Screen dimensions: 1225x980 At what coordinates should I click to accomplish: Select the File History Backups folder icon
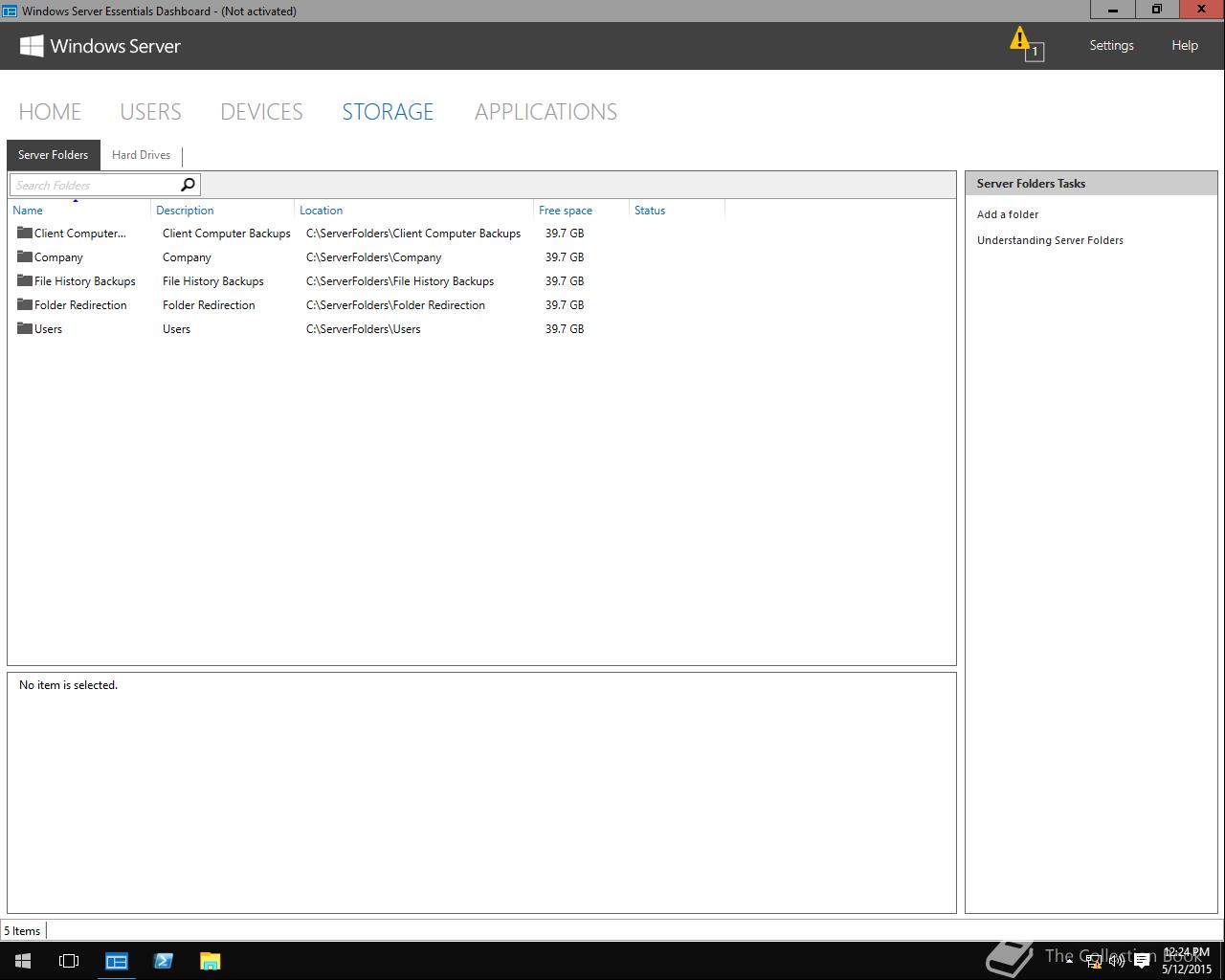[25, 280]
